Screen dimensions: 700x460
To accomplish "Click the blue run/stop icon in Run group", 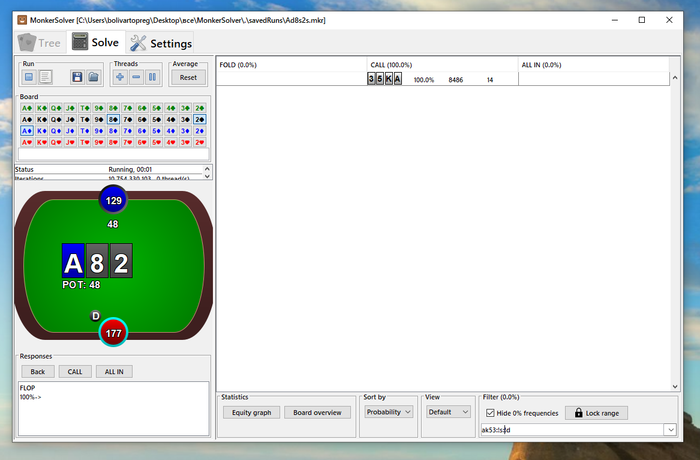I will click(29, 77).
